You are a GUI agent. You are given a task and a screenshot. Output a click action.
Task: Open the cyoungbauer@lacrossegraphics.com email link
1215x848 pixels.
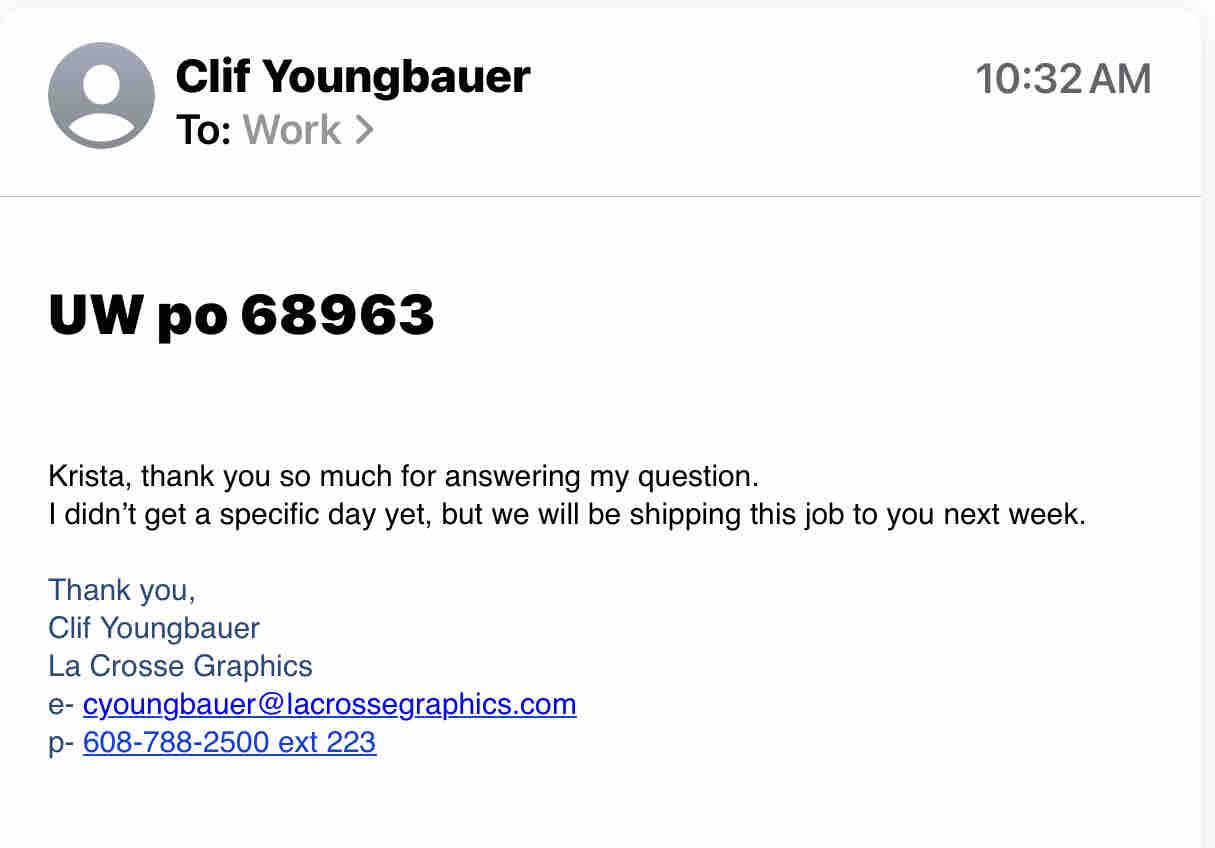tap(329, 704)
